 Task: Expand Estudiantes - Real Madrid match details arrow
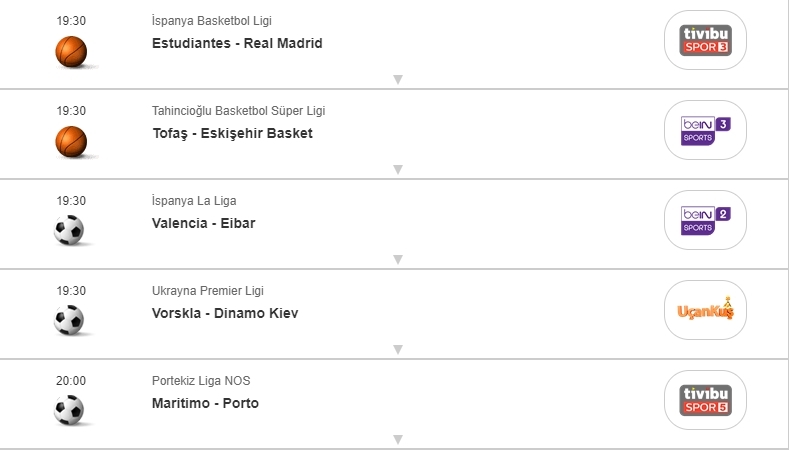coord(397,79)
